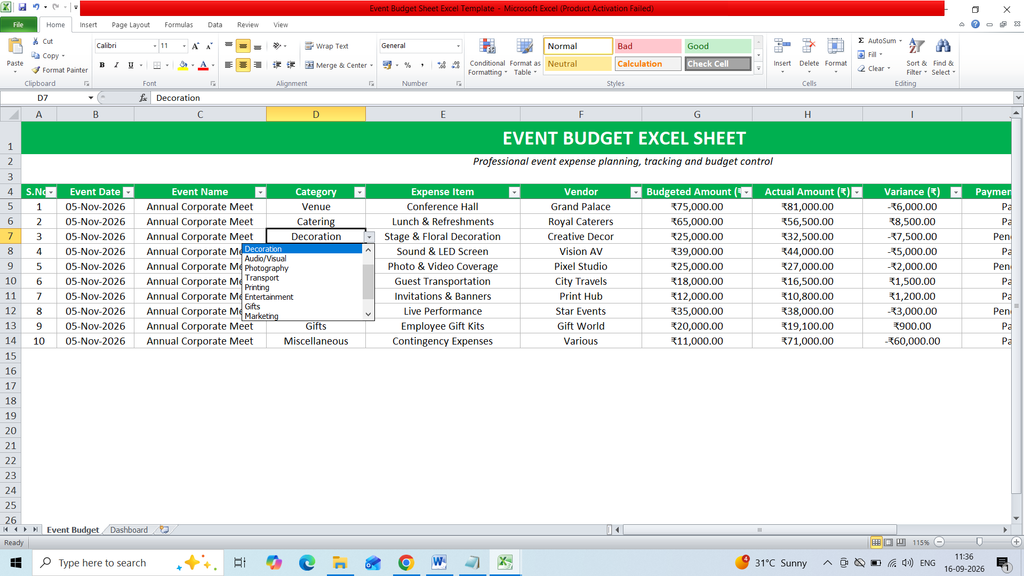Image resolution: width=1024 pixels, height=576 pixels.
Task: Switch to the Insert ribbon tab
Action: pos(88,25)
